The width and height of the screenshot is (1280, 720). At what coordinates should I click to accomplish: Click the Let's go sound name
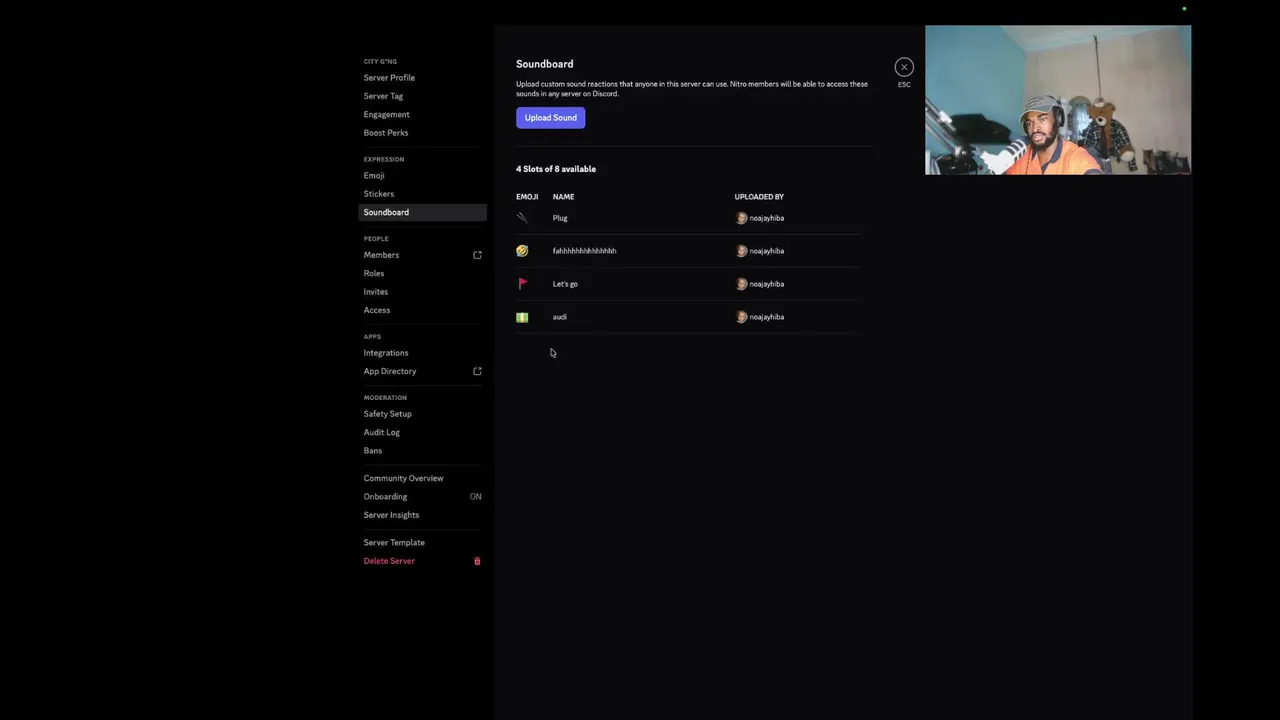pos(565,284)
